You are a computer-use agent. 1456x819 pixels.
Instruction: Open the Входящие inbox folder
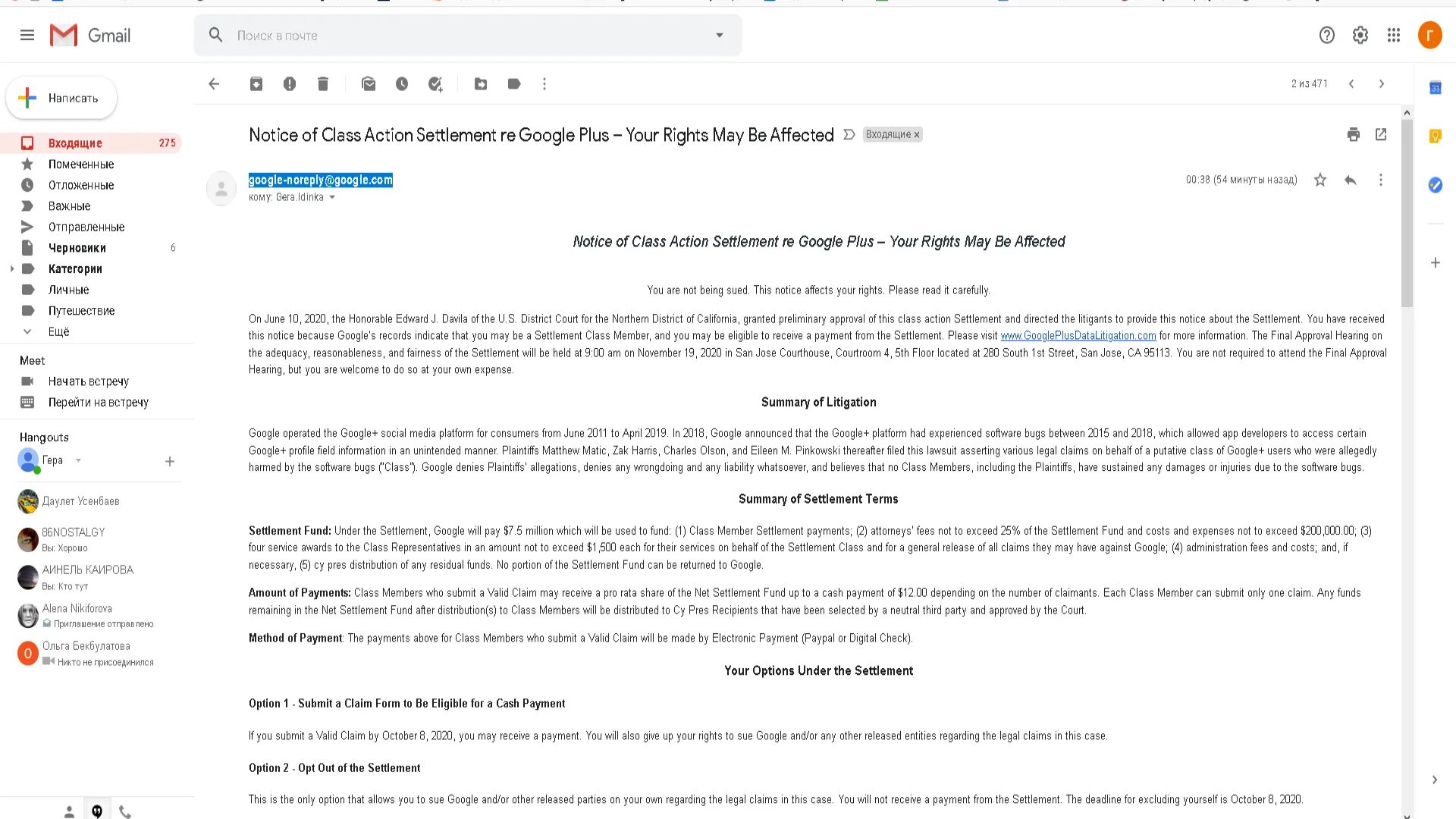[x=74, y=142]
